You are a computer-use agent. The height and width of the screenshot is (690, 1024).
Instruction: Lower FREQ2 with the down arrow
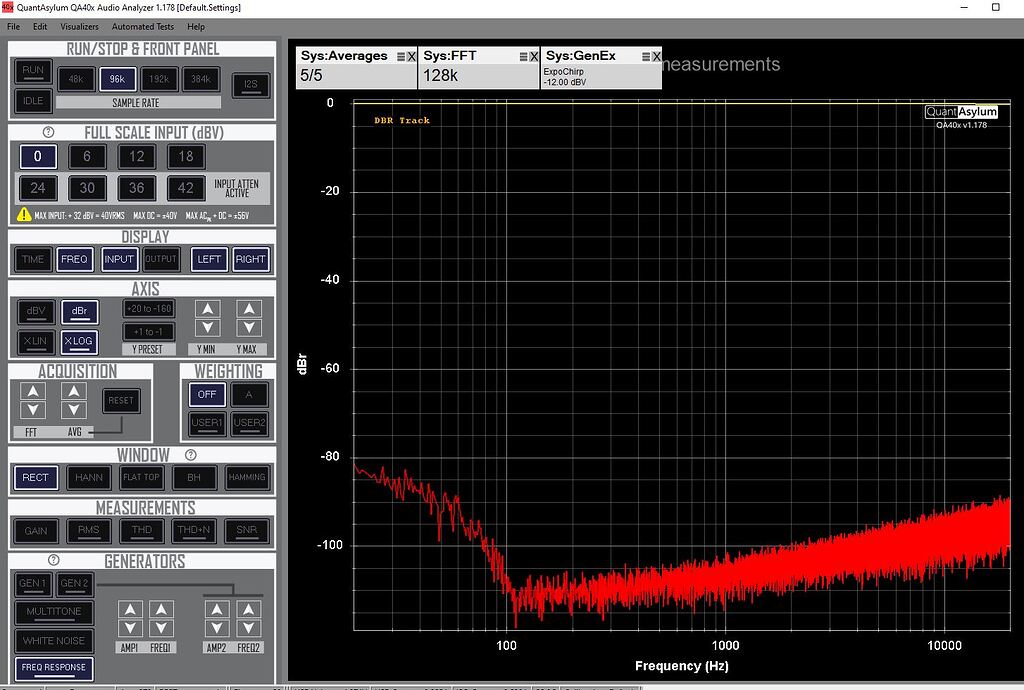click(250, 628)
